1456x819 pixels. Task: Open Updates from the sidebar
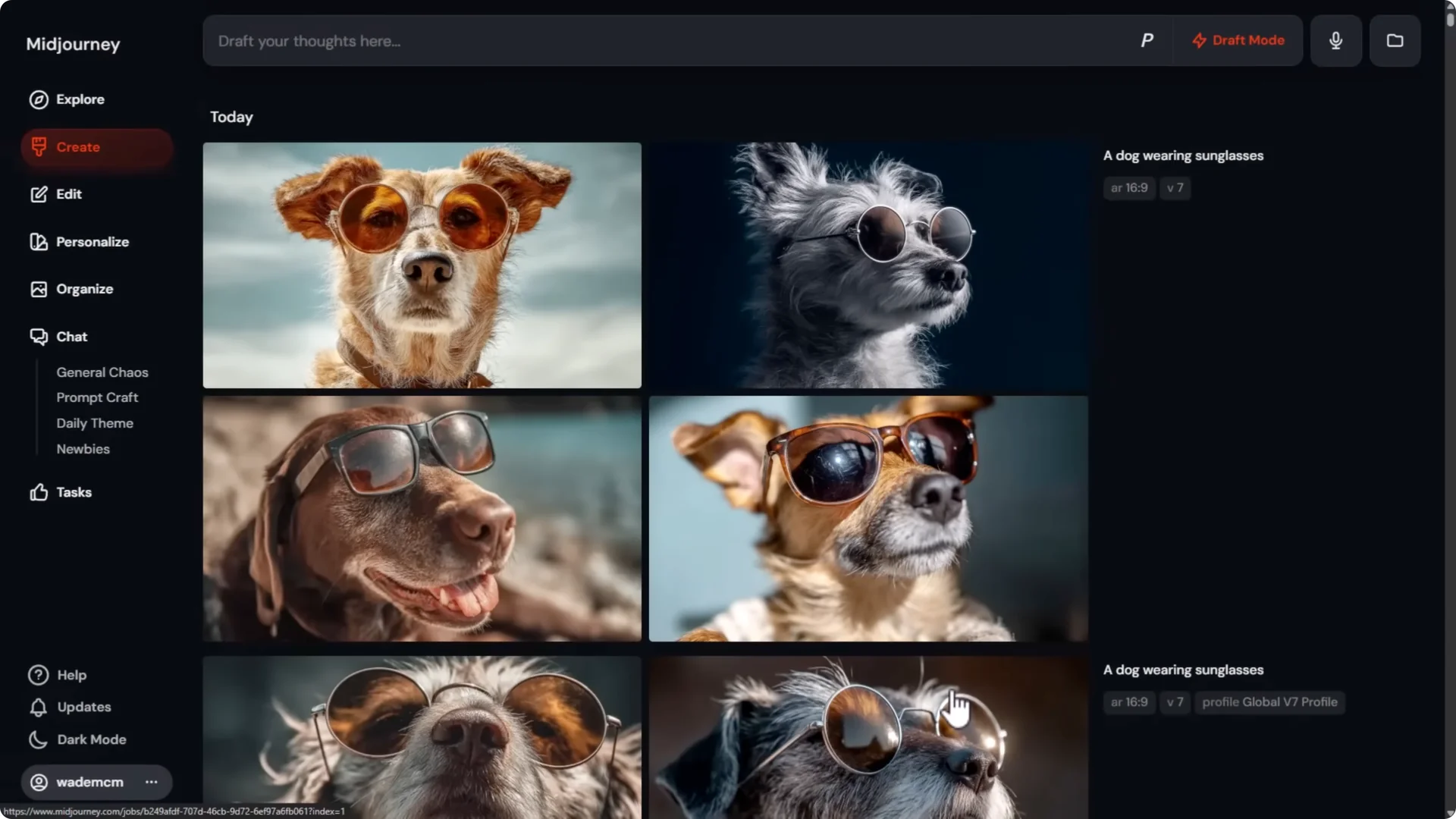tap(83, 707)
